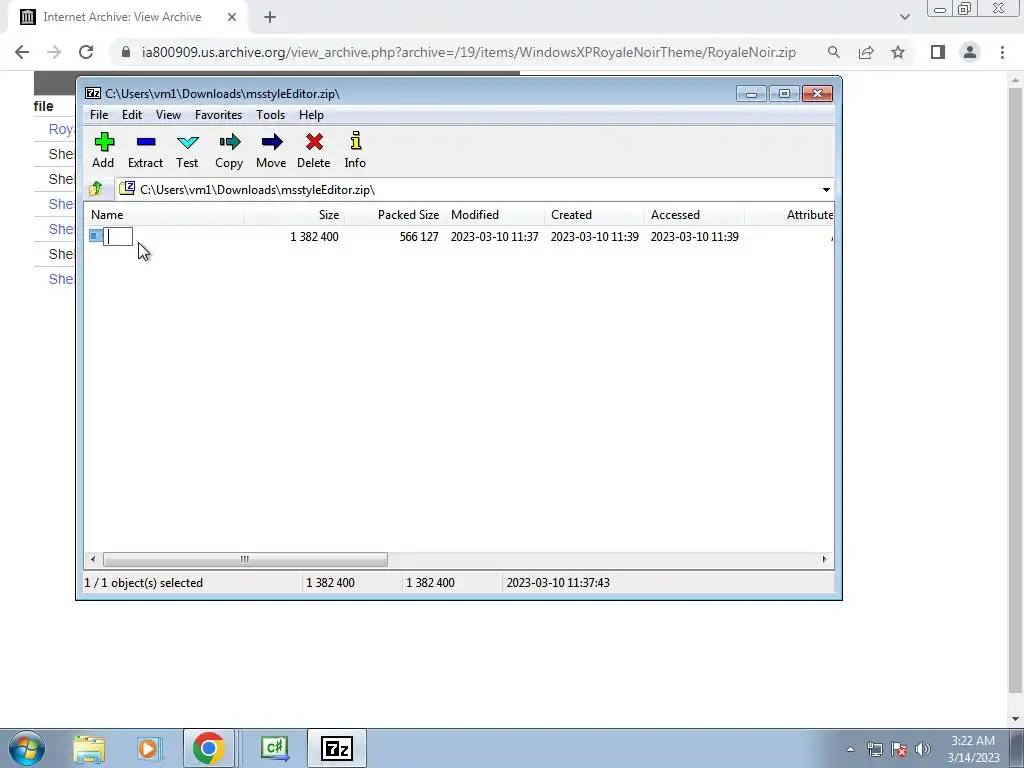1024x768 pixels.
Task: Click the 1 382 400 size cell
Action: (x=314, y=236)
